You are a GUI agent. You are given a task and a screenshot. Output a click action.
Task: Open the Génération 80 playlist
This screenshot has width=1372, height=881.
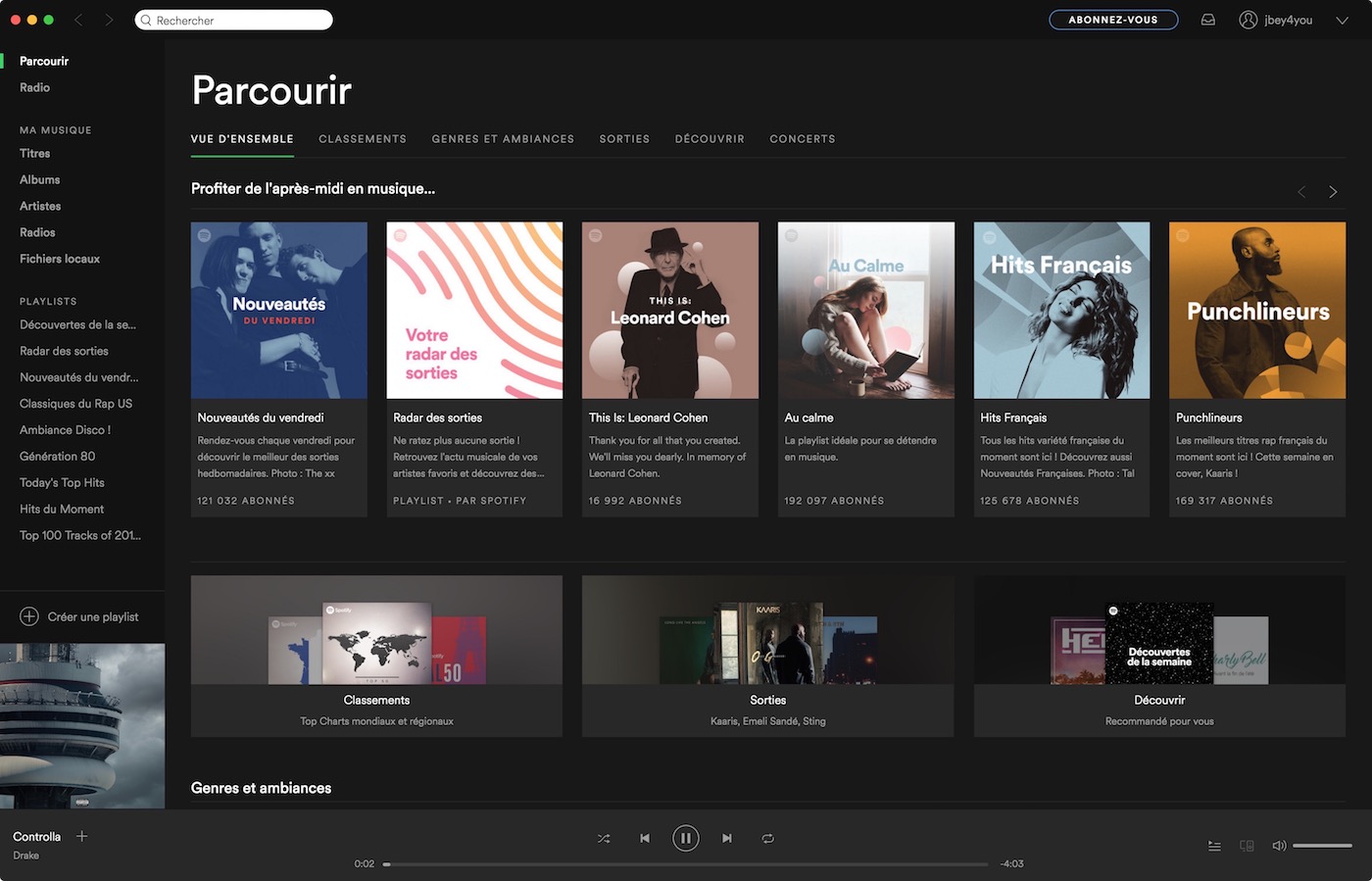pos(57,457)
